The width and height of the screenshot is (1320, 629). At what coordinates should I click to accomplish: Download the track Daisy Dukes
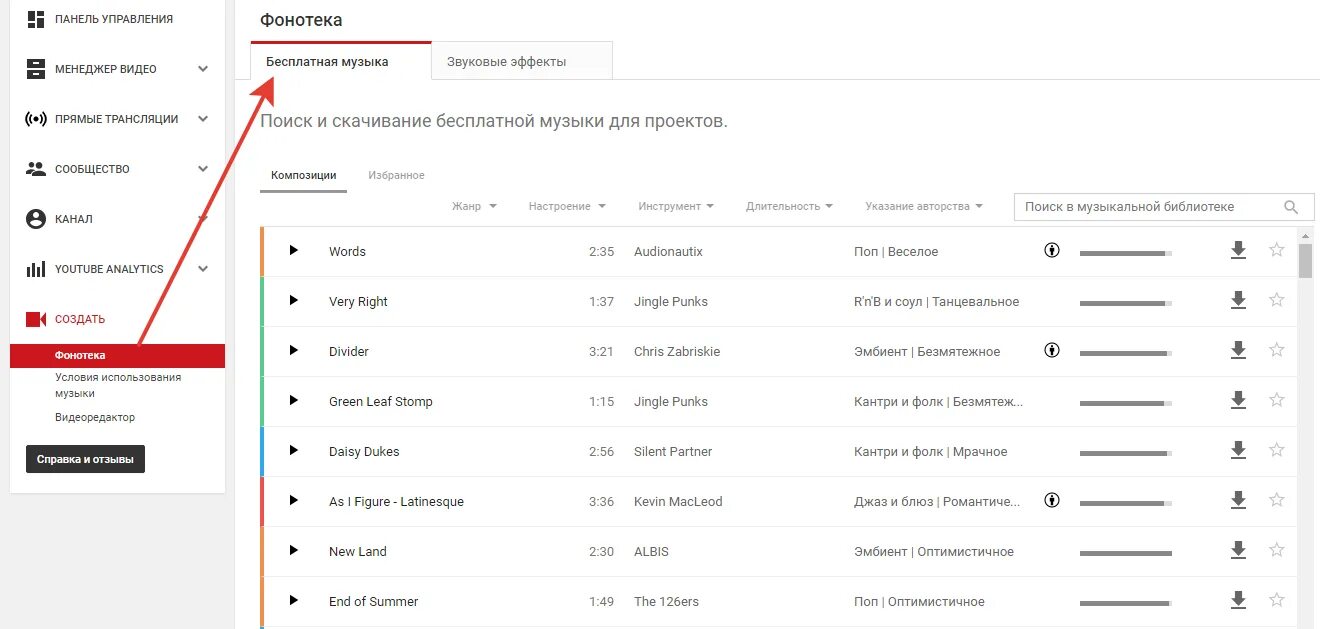(x=1238, y=450)
